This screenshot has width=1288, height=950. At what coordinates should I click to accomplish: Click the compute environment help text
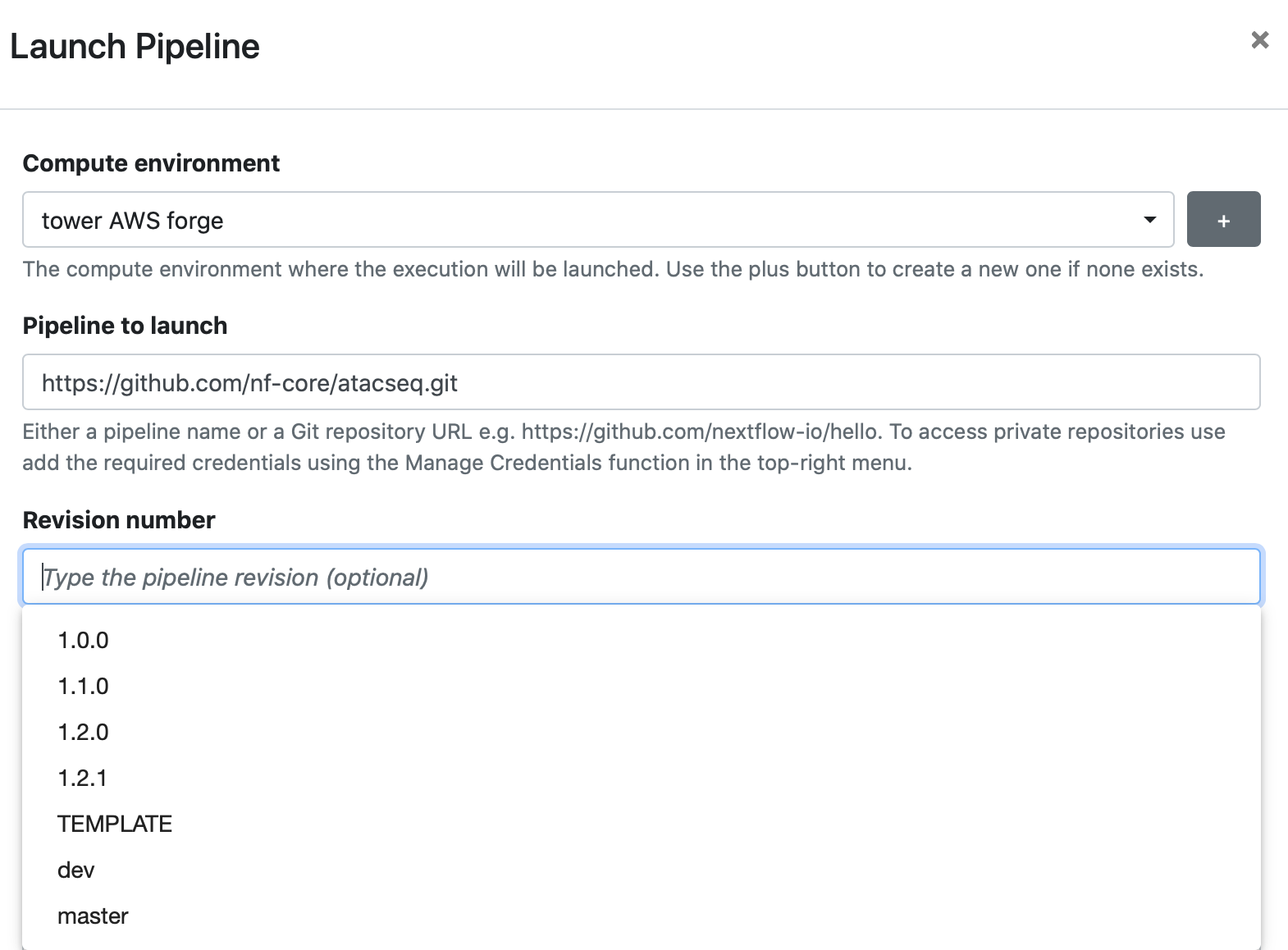[612, 269]
